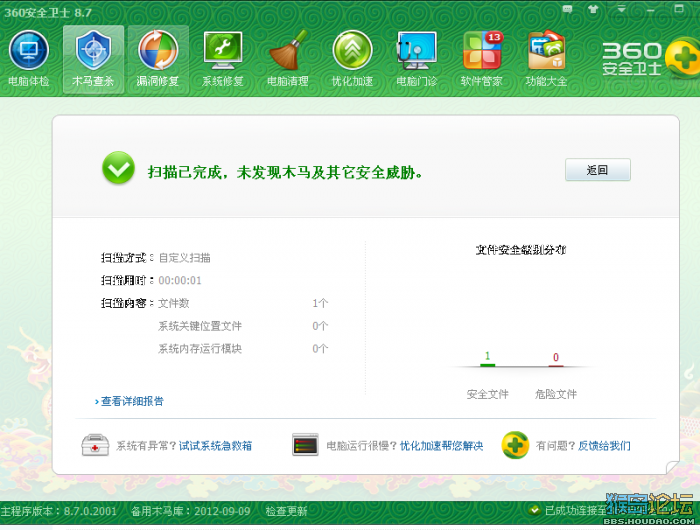Click the 360安全卫士 logo
The height and width of the screenshot is (530, 700).
650,58
